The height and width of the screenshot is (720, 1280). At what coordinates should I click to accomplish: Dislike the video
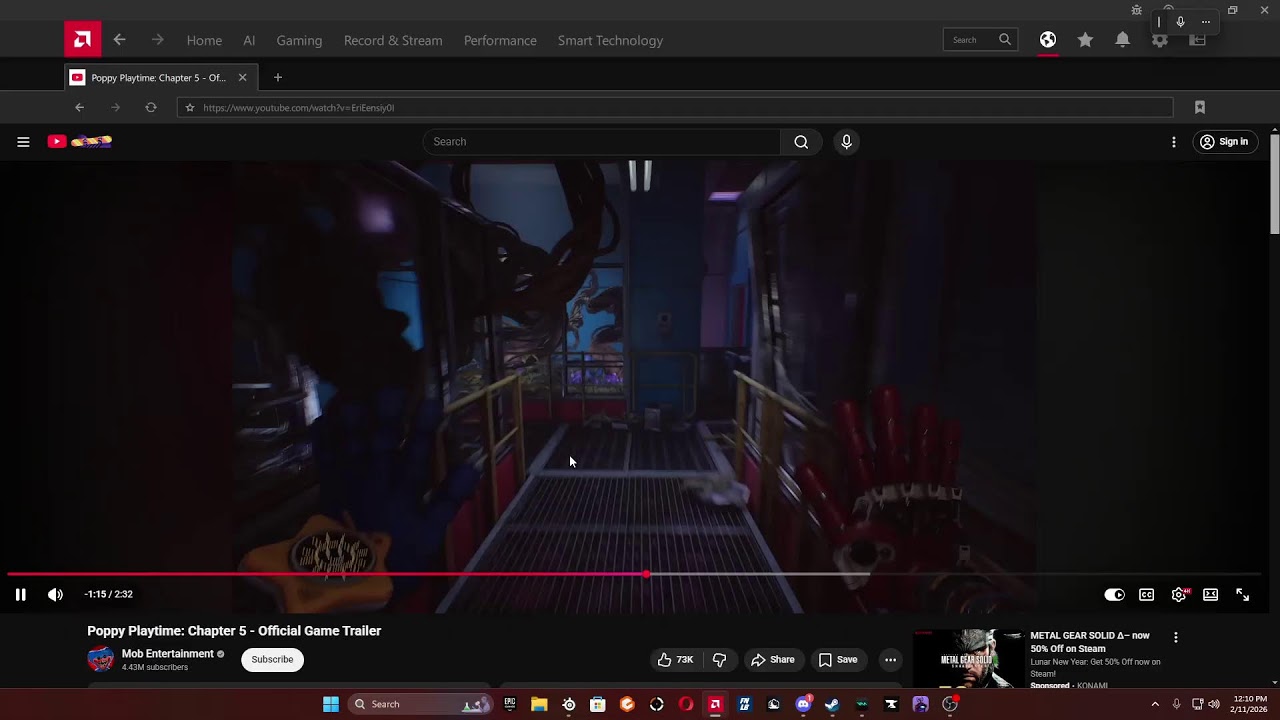pos(719,660)
